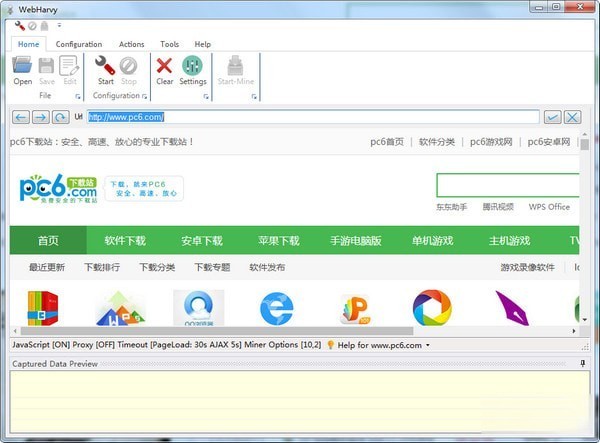The image size is (600, 443).
Task: Click the 下载分类 sub-navigation link
Action: (x=157, y=267)
